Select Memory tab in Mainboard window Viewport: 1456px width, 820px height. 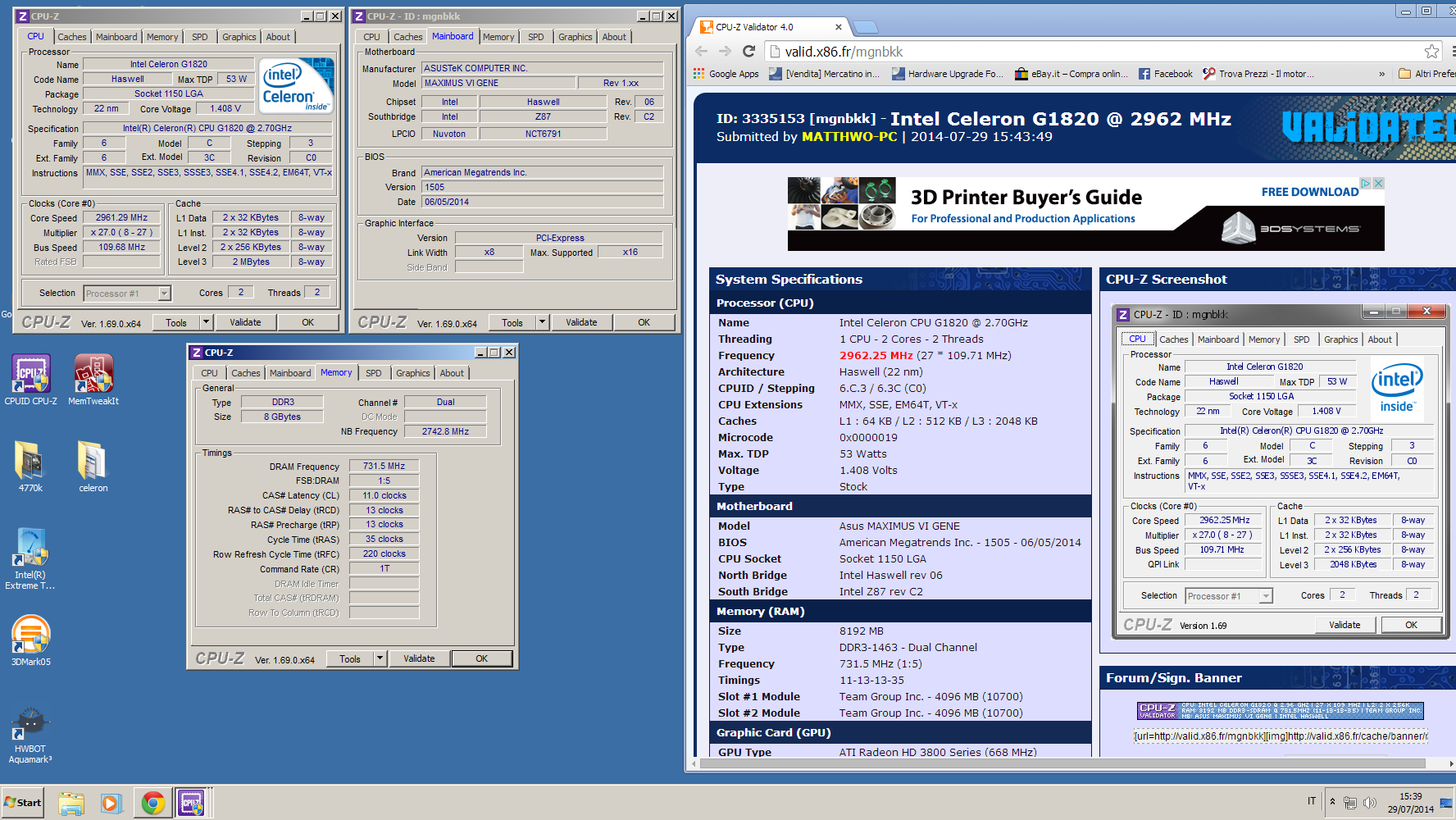pos(498,37)
